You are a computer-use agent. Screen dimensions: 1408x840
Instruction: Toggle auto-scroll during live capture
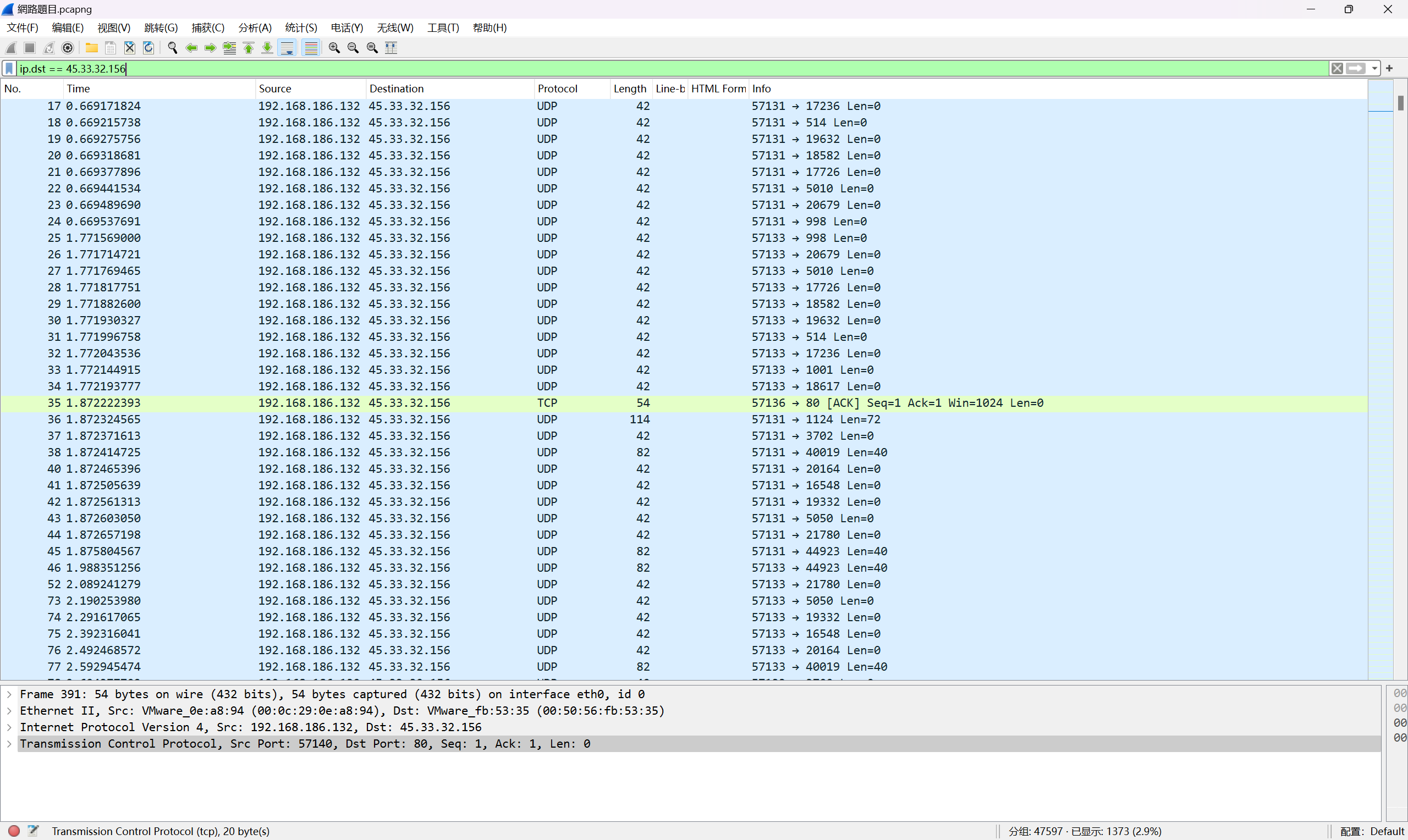click(x=288, y=48)
